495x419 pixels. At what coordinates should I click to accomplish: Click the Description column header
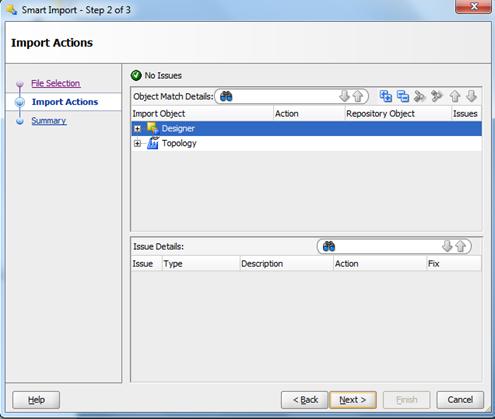[286, 264]
